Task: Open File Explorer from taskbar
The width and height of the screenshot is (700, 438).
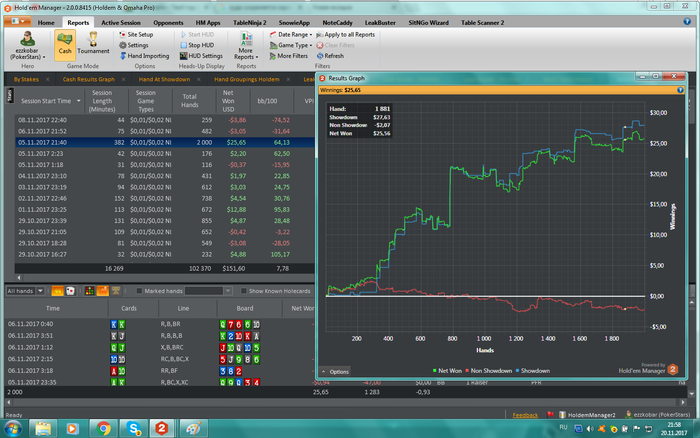Action: (x=43, y=429)
